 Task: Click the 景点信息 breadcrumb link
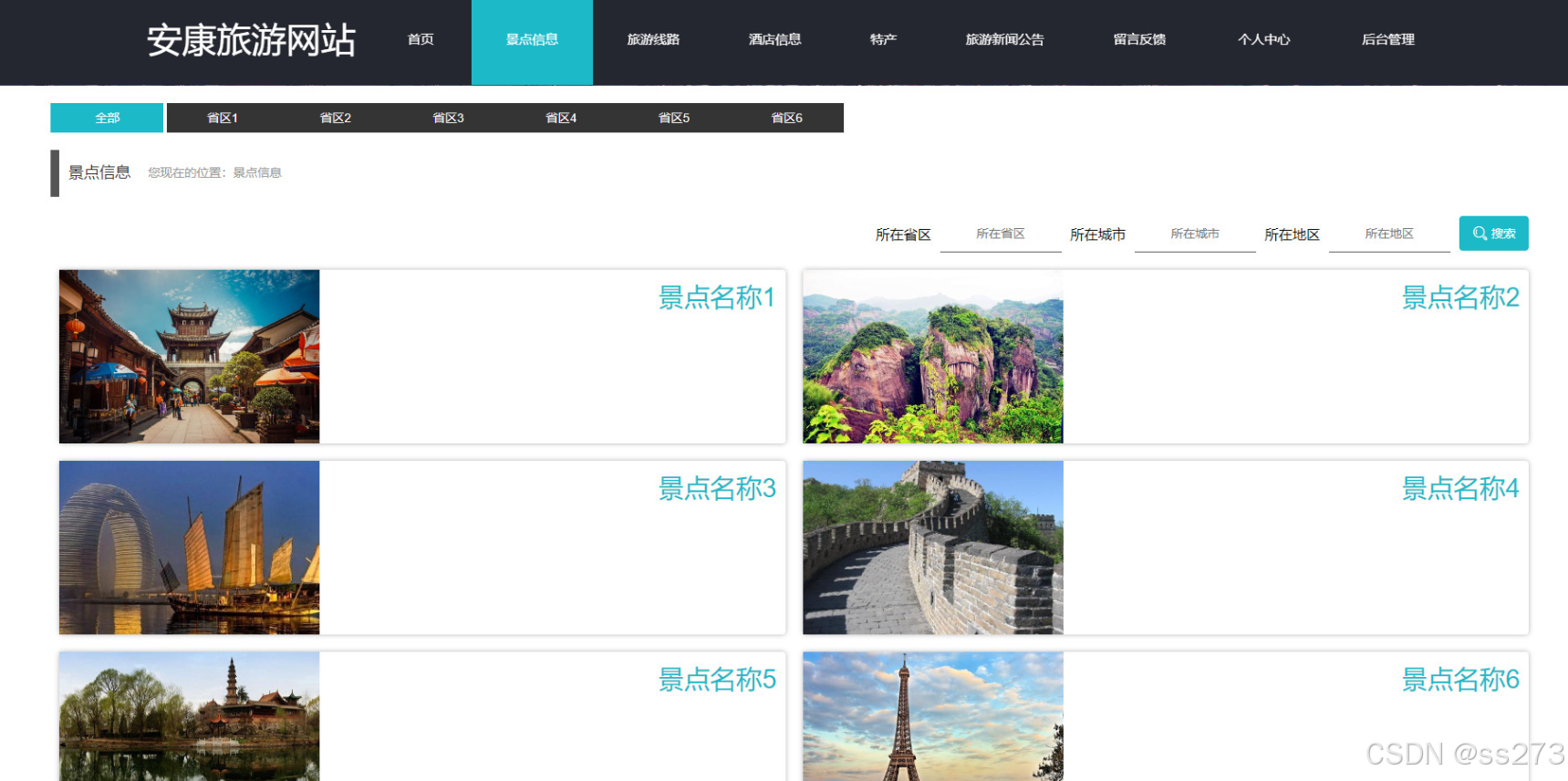pos(257,172)
